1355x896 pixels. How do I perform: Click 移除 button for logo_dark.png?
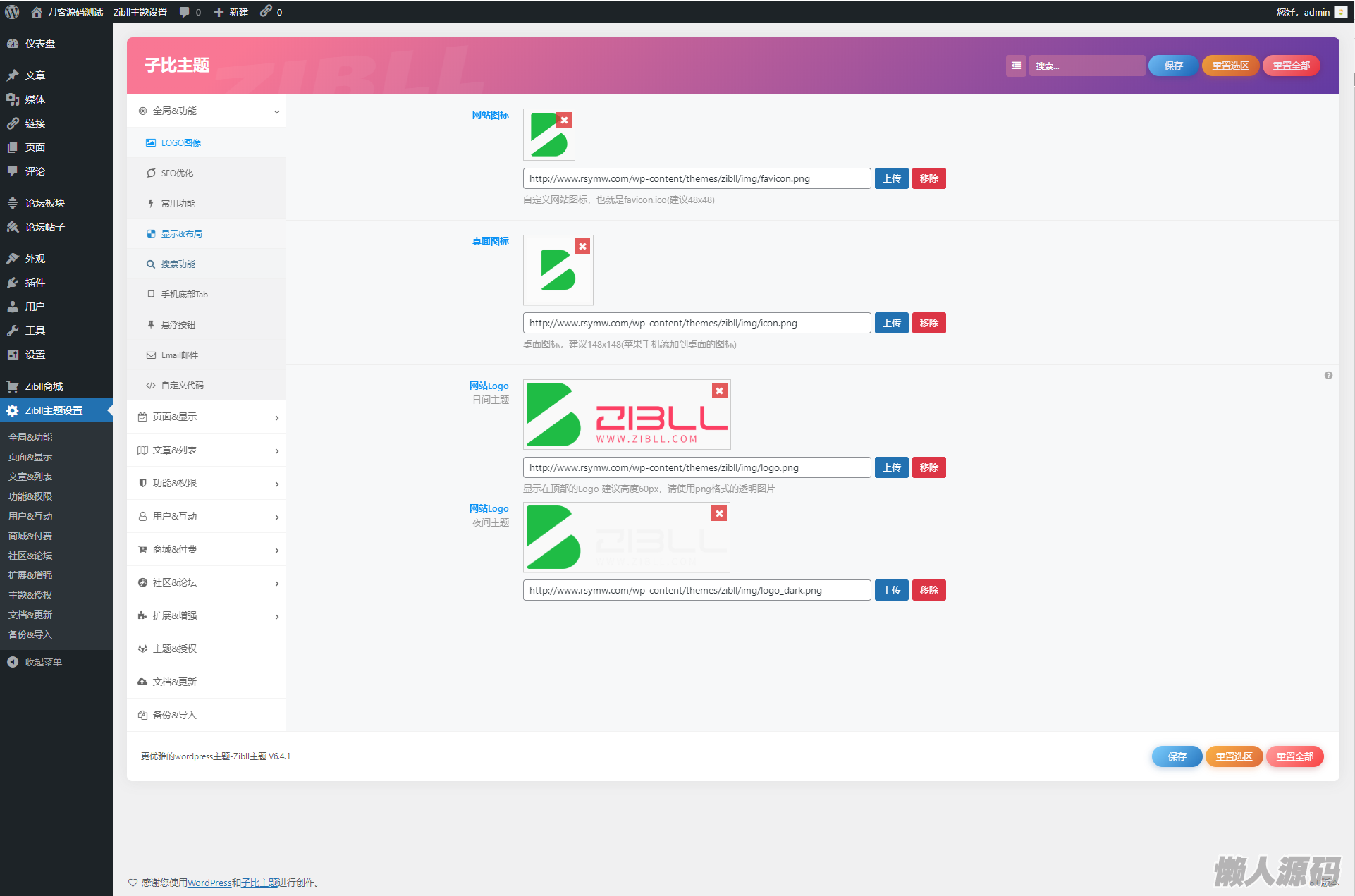coord(928,591)
